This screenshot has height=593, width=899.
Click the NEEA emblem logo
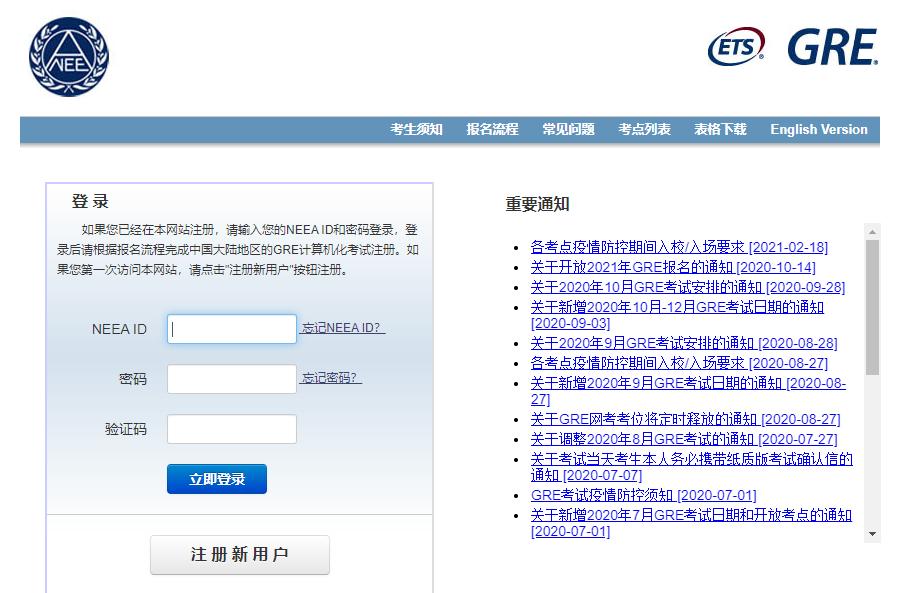click(68, 57)
